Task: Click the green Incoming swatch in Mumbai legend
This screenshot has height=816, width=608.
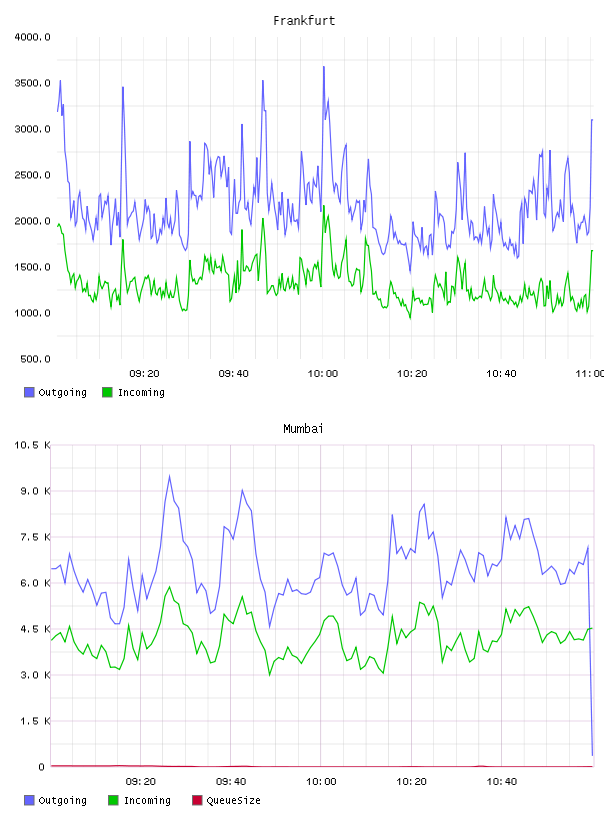Action: coord(113,800)
